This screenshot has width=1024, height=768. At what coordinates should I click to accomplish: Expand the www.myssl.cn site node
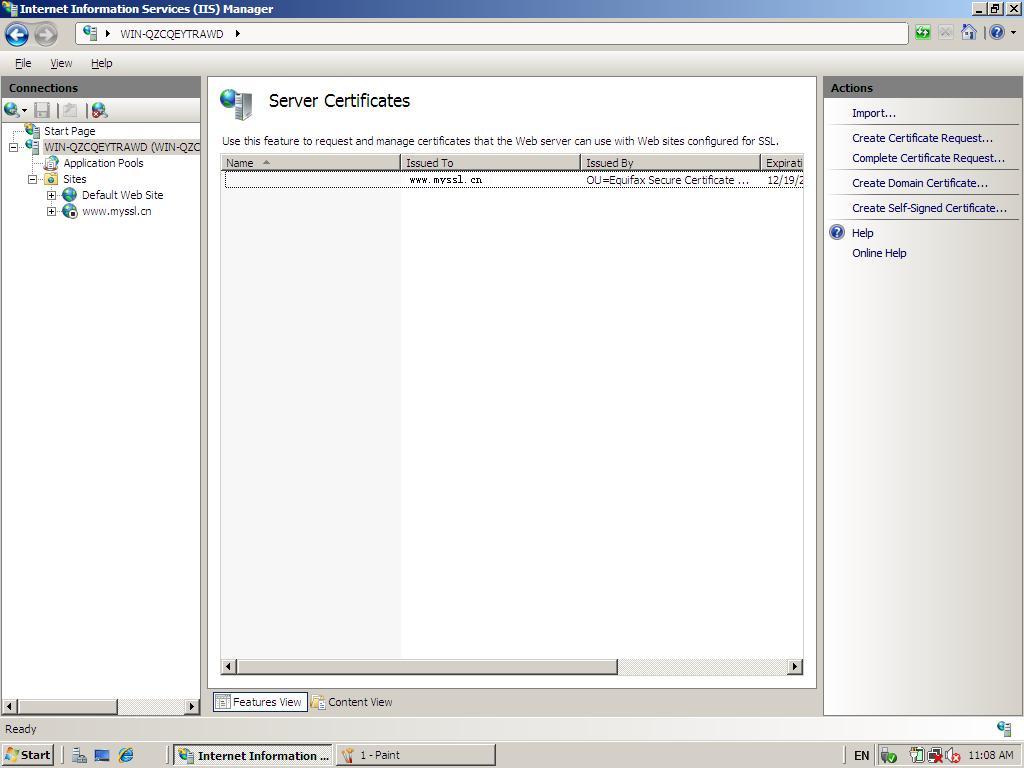point(52,211)
